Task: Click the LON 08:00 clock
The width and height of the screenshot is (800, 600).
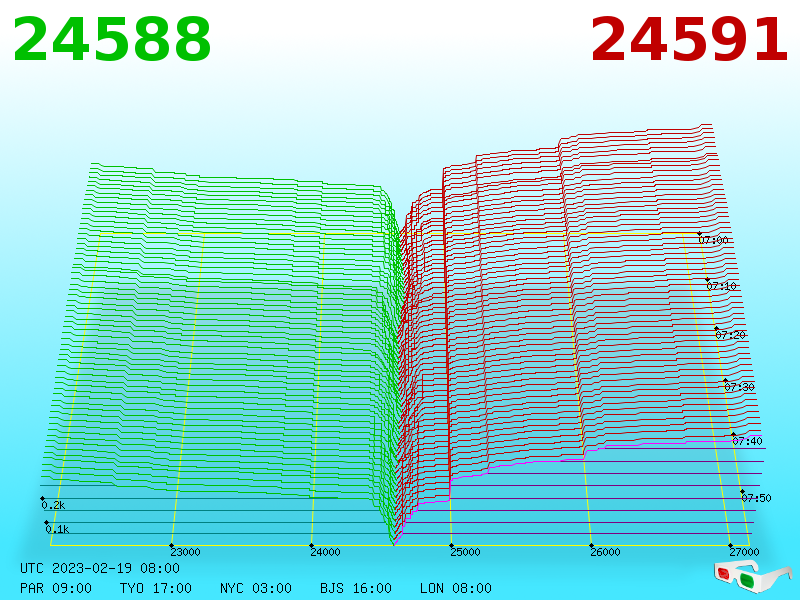Action: (456, 588)
